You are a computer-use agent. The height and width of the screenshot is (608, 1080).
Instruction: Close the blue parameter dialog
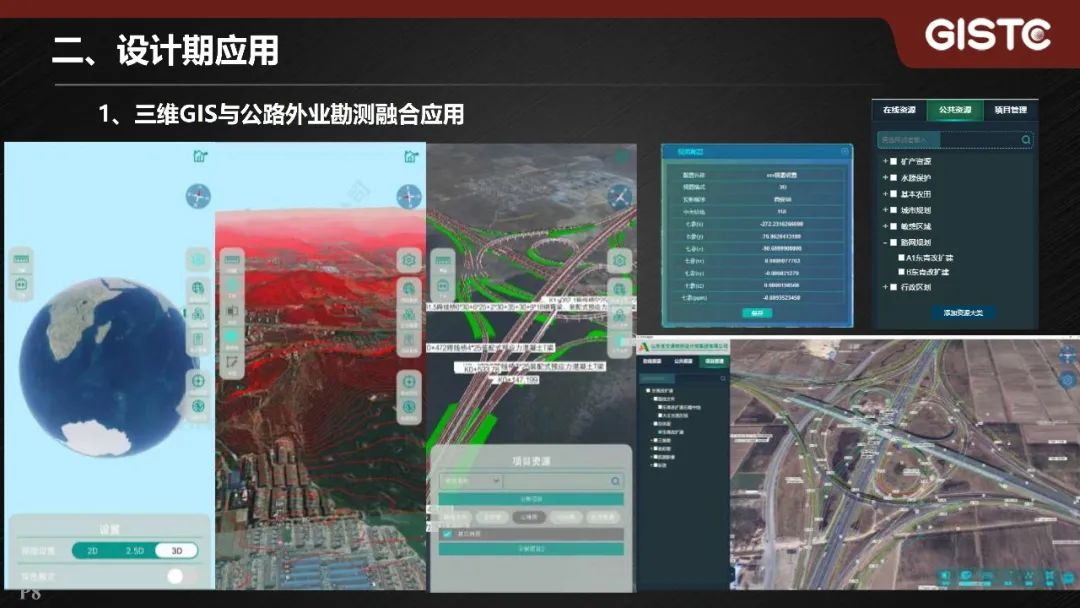click(x=844, y=151)
